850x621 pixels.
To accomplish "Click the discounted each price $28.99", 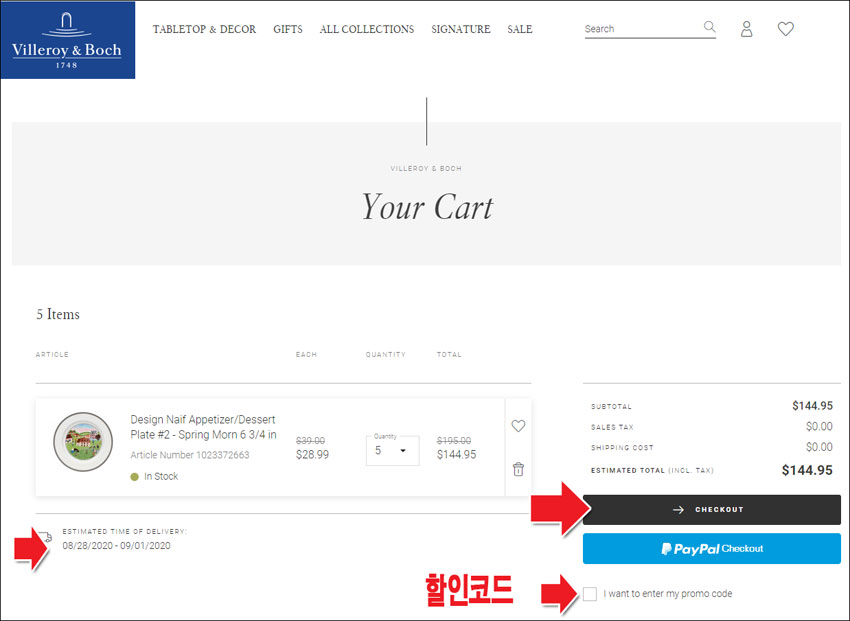I will pyautogui.click(x=312, y=455).
